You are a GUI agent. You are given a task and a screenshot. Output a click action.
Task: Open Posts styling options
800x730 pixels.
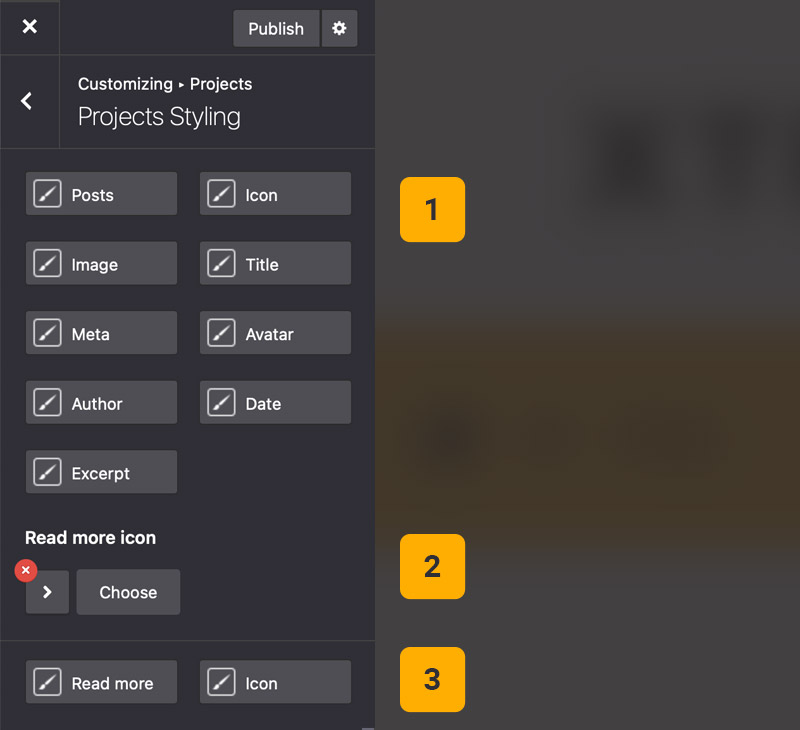[101, 194]
